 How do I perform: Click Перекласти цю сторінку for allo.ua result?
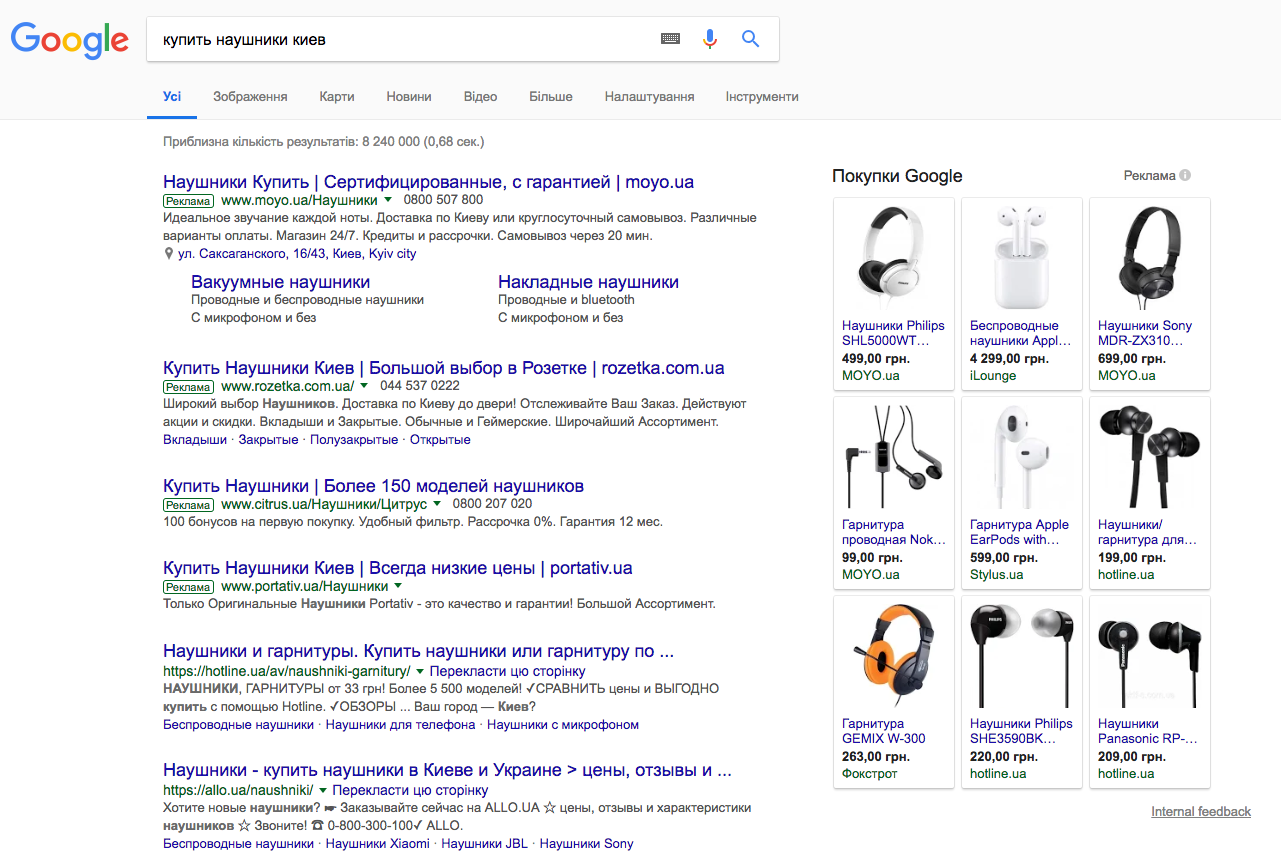(x=410, y=790)
